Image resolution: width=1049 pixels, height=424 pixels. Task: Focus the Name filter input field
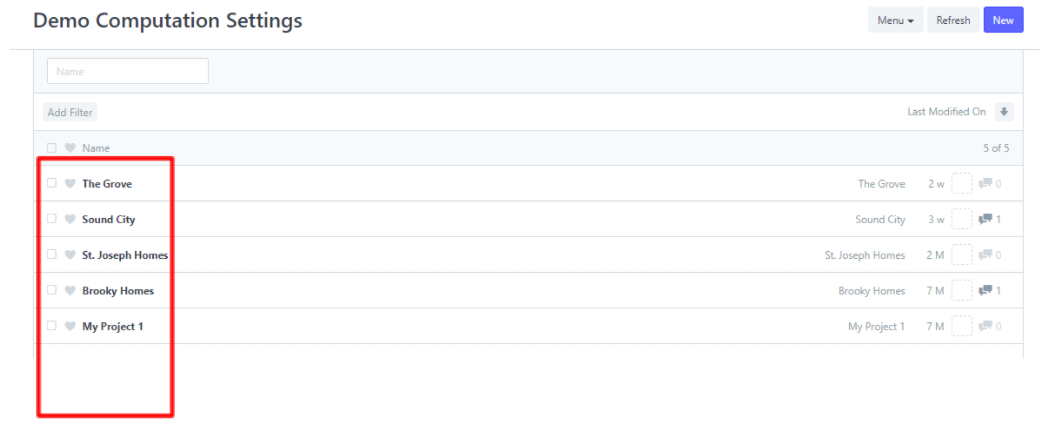pos(128,71)
